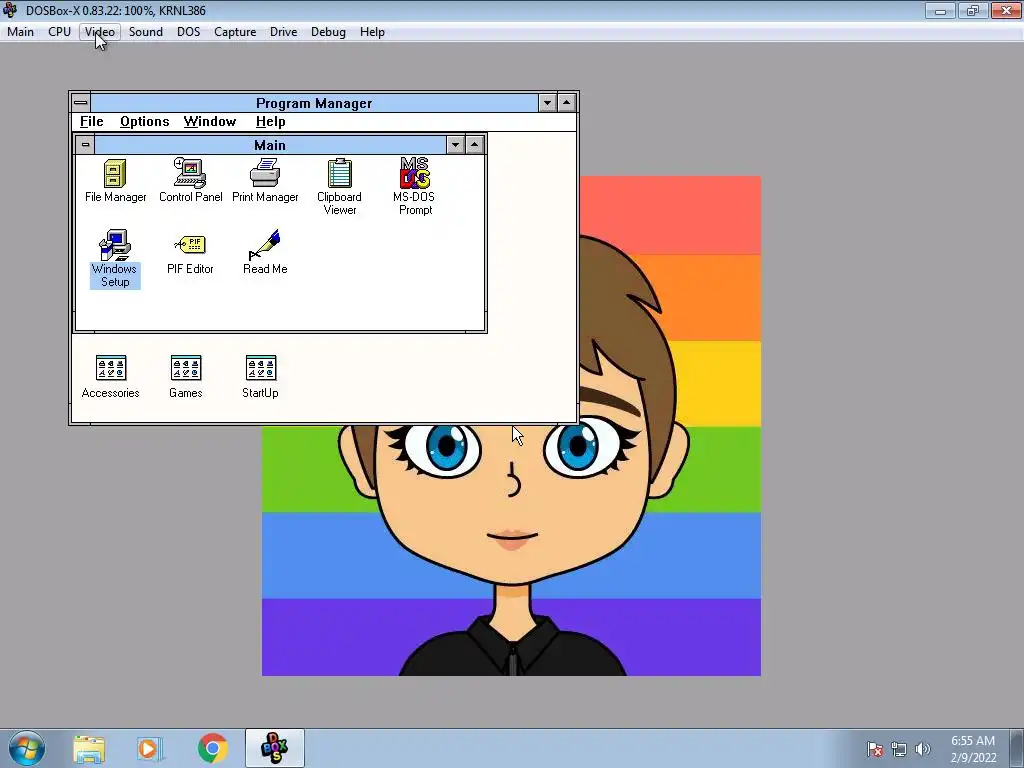The height and width of the screenshot is (768, 1024).
Task: Open Program Manager's File menu
Action: 91,121
